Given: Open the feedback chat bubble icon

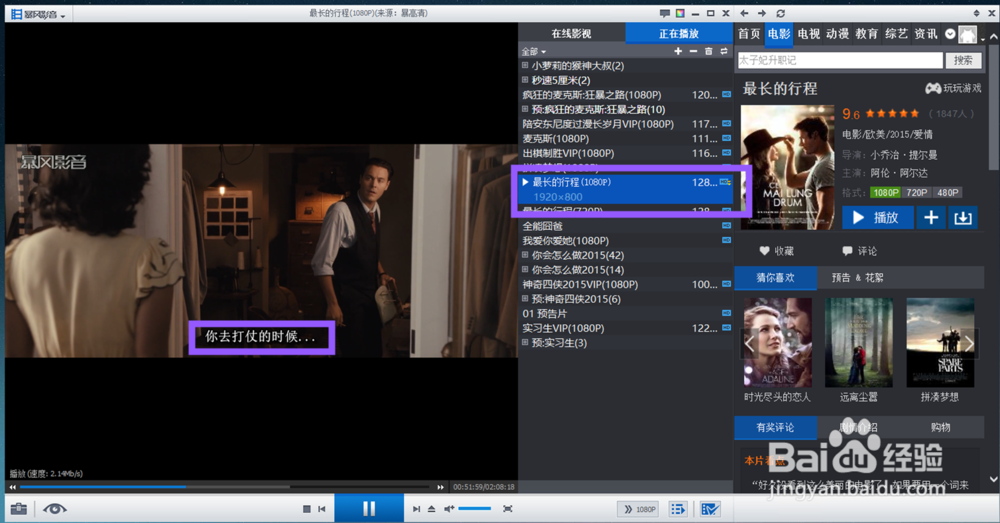Looking at the screenshot, I should (665, 13).
